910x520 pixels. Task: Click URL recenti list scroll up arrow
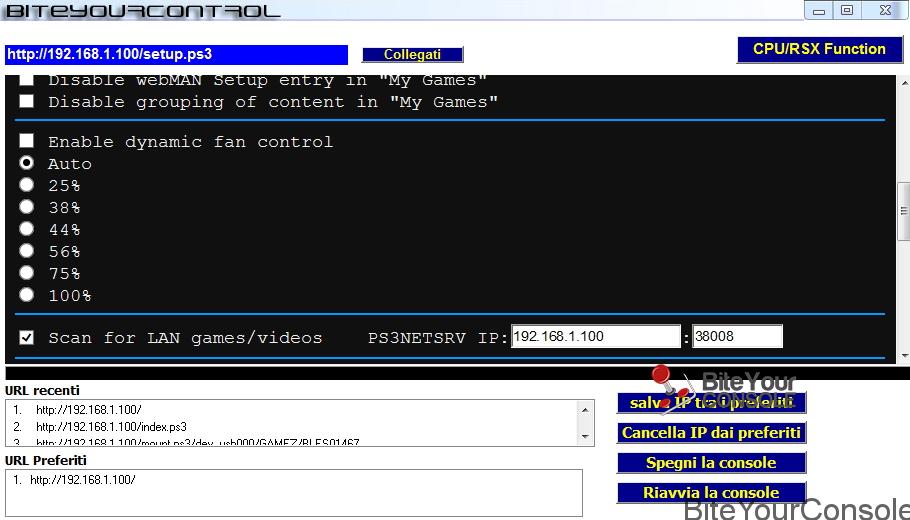585,410
